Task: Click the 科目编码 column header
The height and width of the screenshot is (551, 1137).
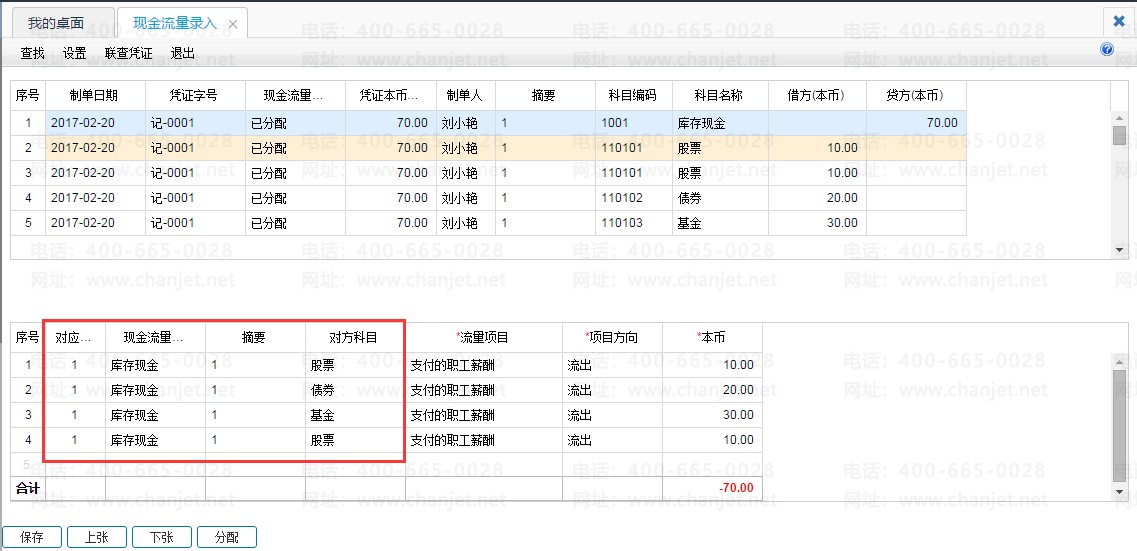Action: click(x=632, y=96)
